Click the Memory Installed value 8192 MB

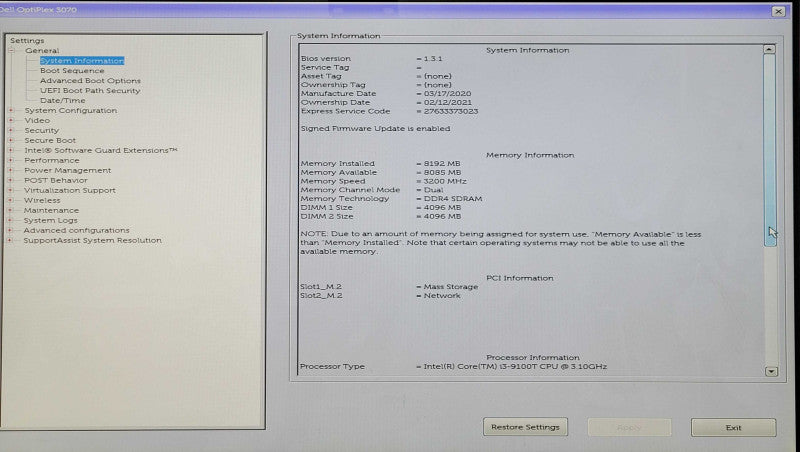tap(442, 164)
